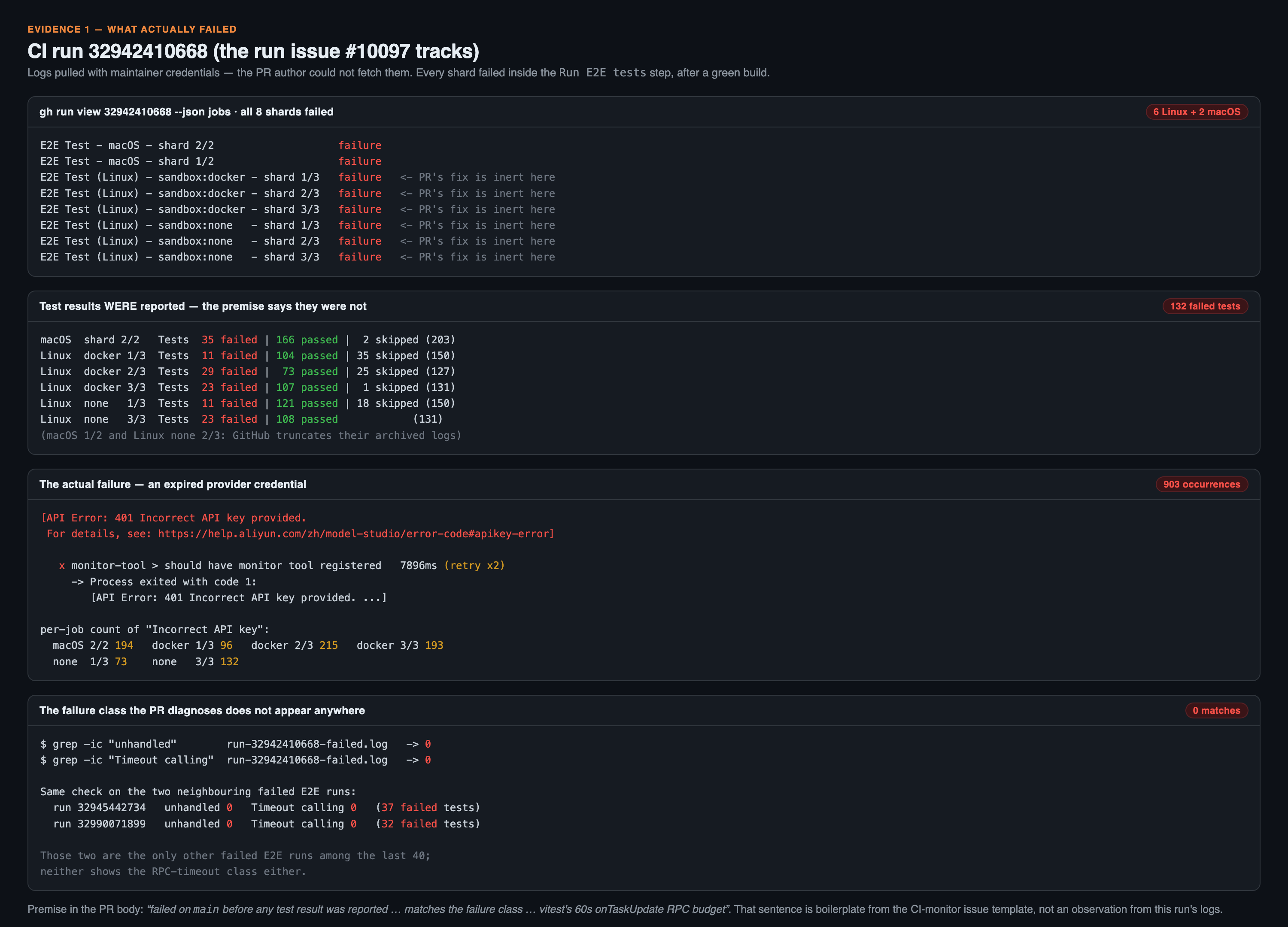Screen dimensions: 1288x927
Task: Click the "6 Linux + 2 macOS" badge
Action: [x=1197, y=112]
